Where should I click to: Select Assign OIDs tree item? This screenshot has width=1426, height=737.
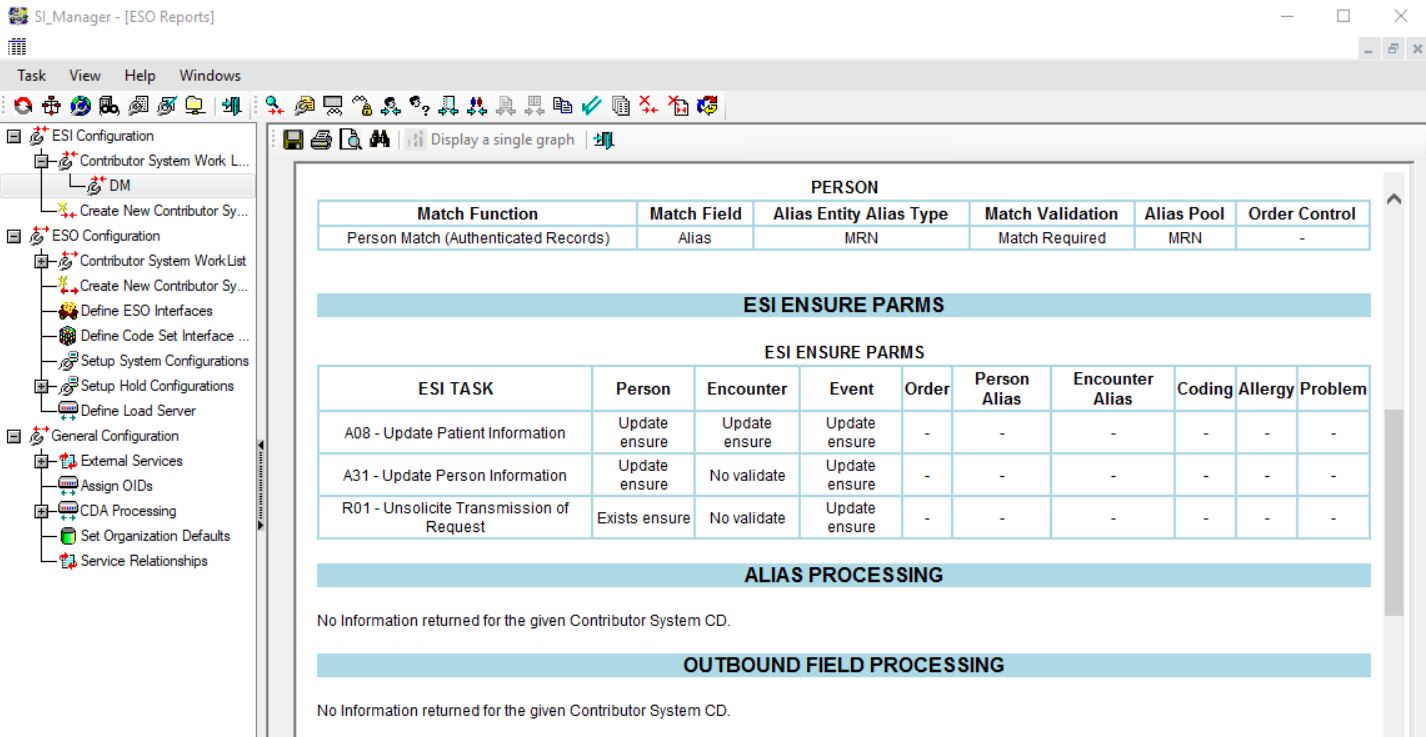(x=117, y=486)
